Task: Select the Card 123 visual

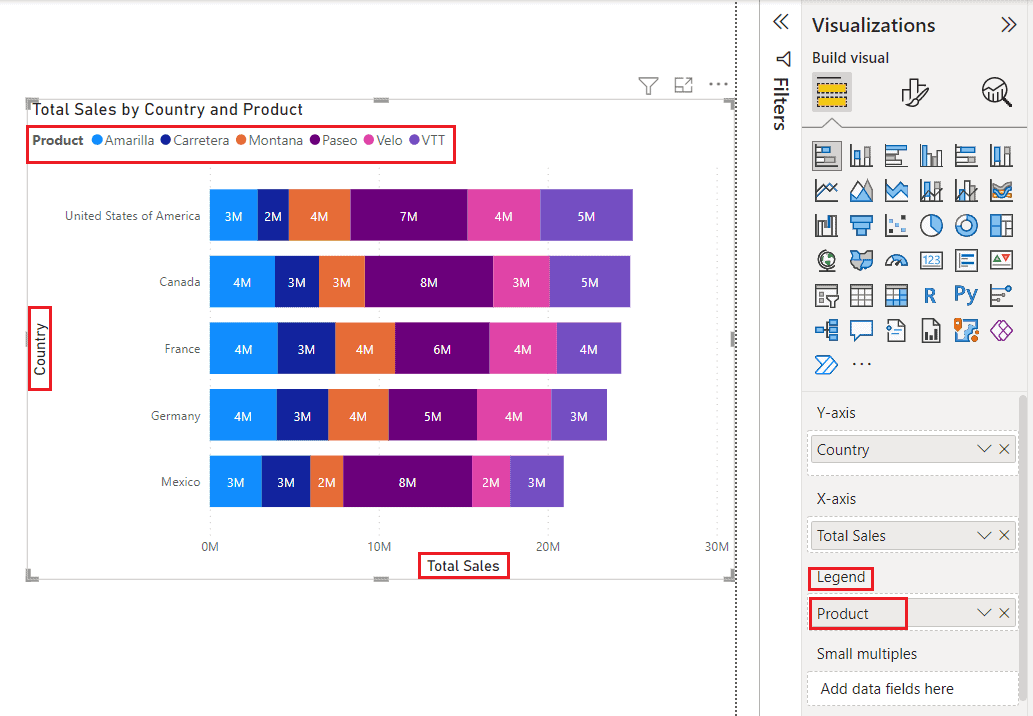Action: (931, 261)
